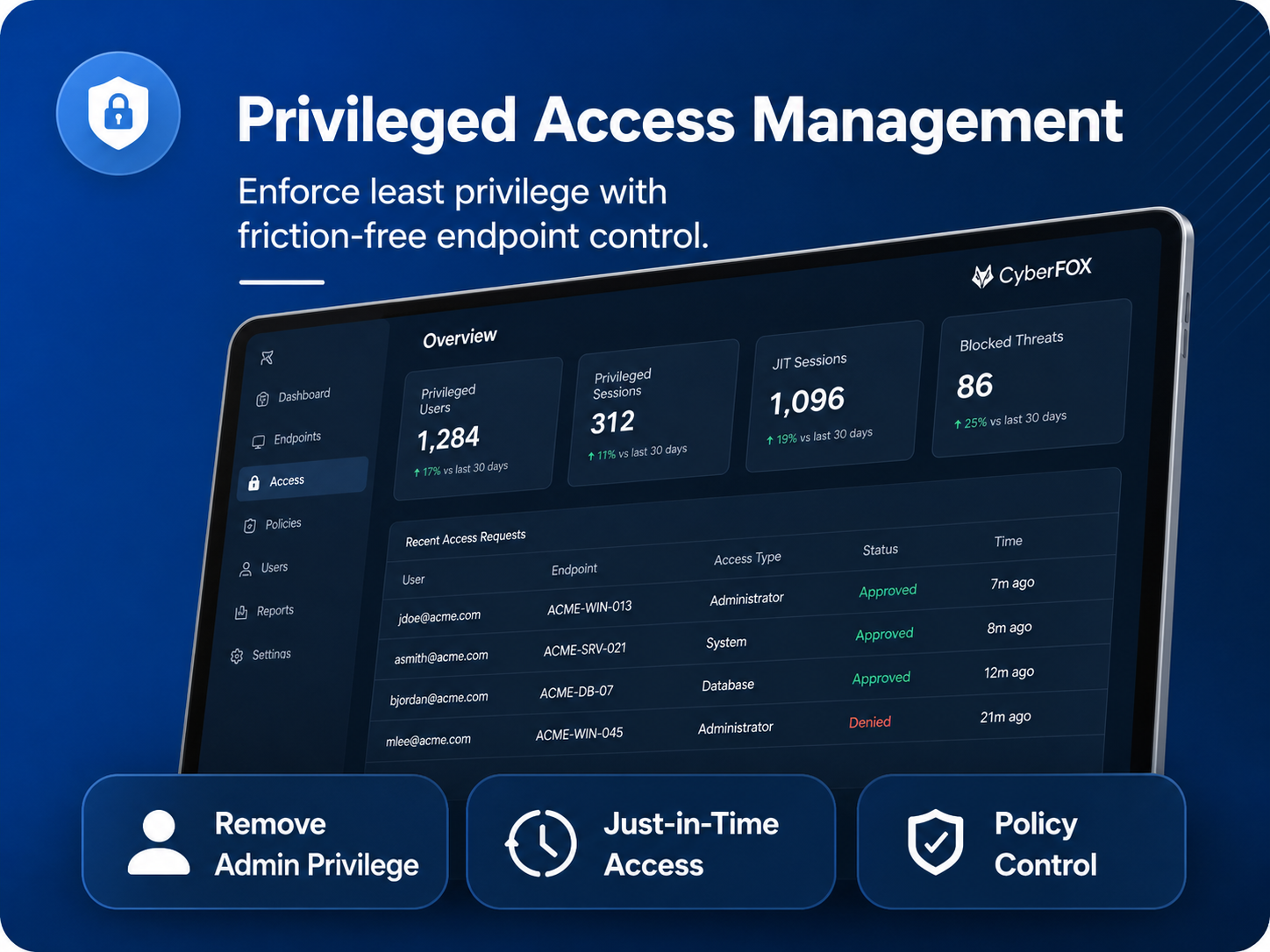Click the 312 privileged sessions value
The width and height of the screenshot is (1270, 952).
pos(612,423)
